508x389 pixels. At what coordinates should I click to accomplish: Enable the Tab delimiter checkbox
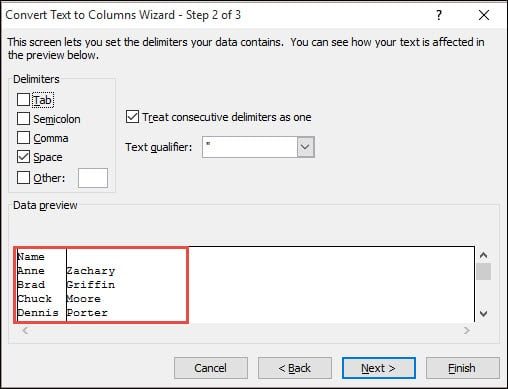pos(23,99)
